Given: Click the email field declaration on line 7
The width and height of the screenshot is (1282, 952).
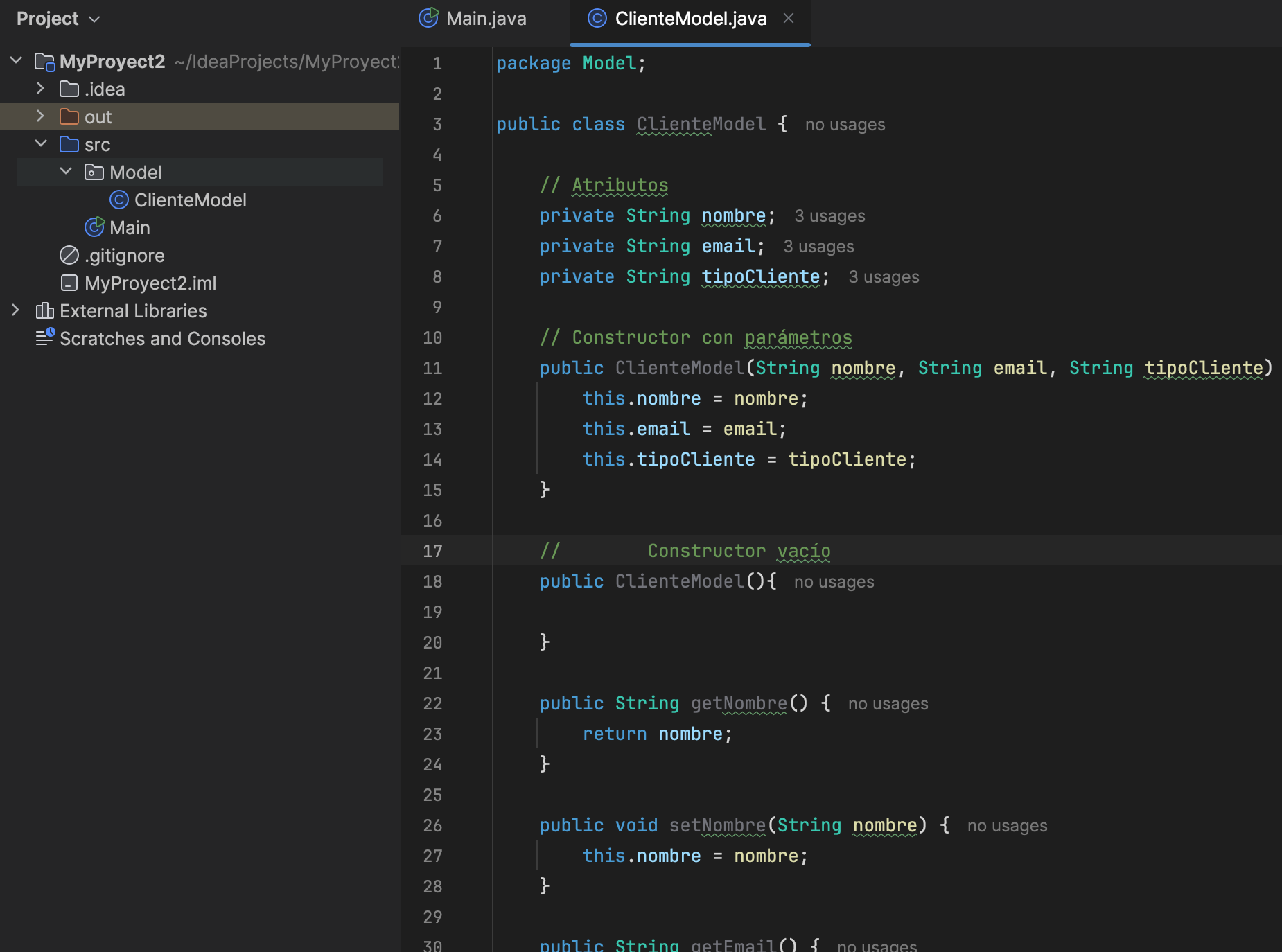Looking at the screenshot, I should click(x=728, y=247).
